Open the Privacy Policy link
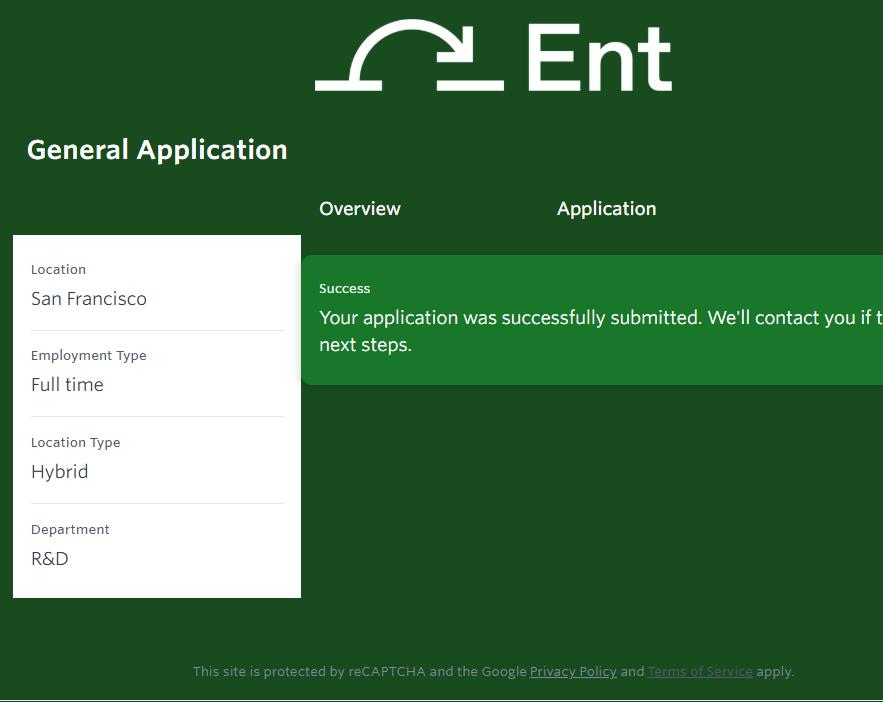Screen dimensions: 883x702 (573, 672)
